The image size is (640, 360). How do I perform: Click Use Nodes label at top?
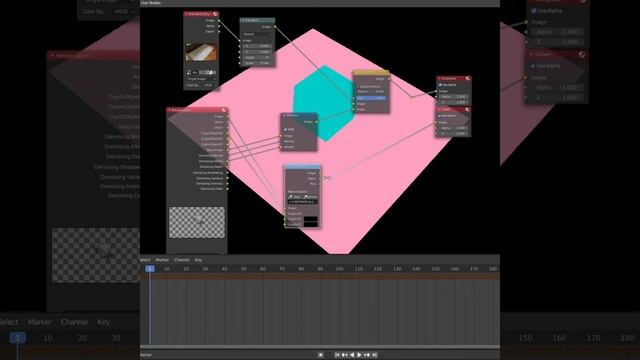(x=151, y=3)
